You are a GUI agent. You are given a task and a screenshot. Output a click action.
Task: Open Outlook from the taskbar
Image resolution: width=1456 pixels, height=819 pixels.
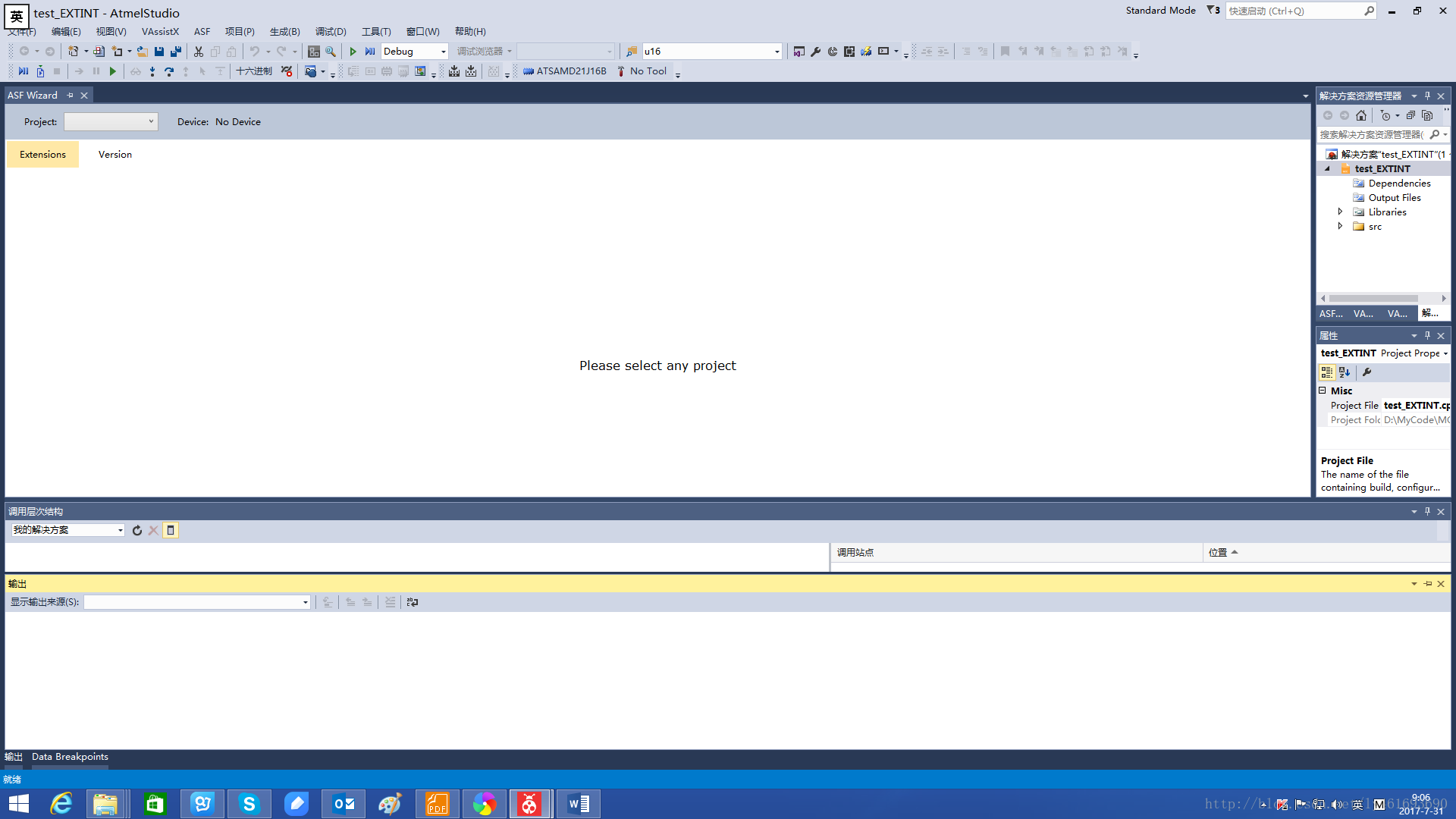tap(344, 804)
